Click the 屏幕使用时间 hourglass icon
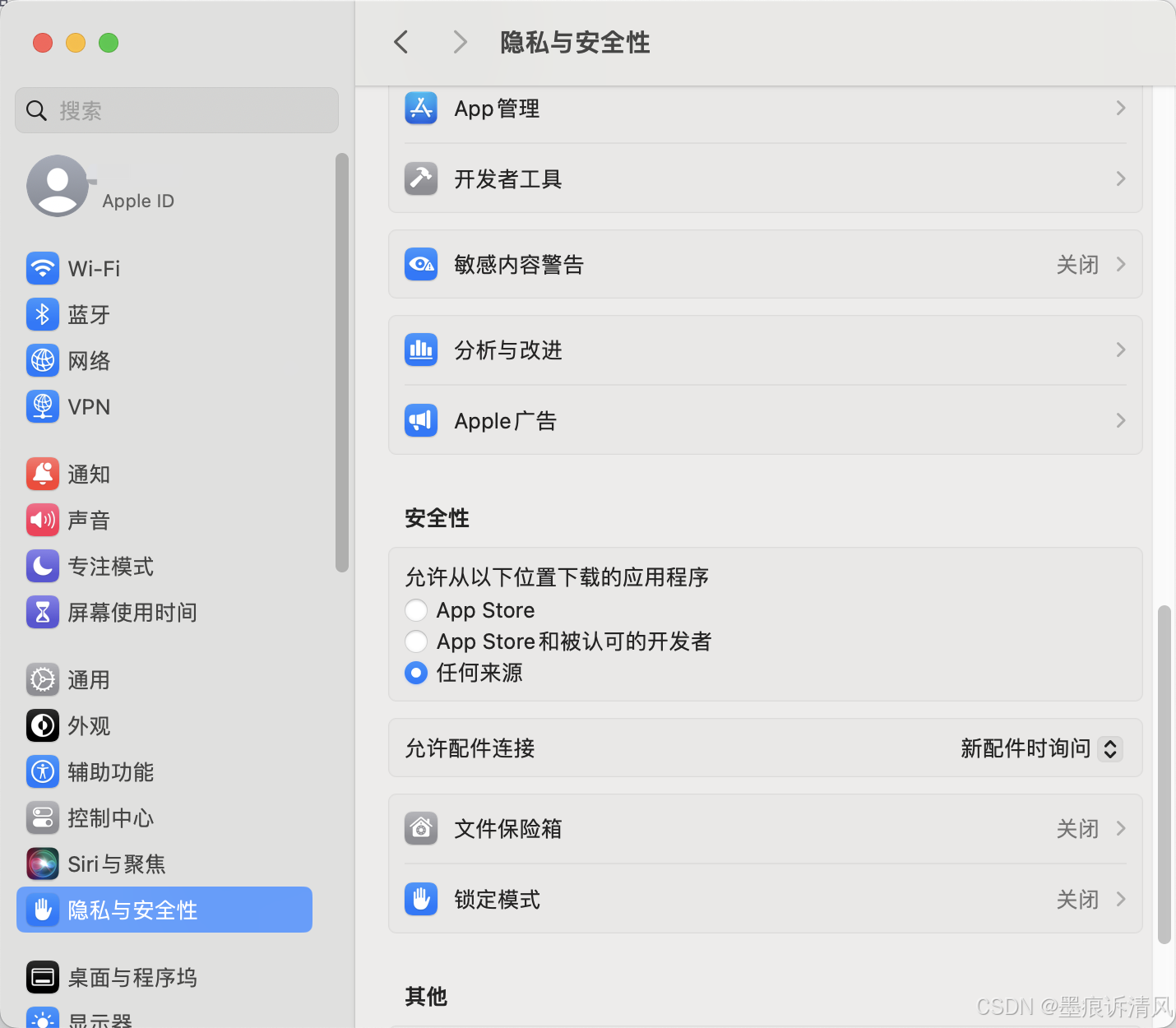The image size is (1176, 1028). click(x=43, y=612)
